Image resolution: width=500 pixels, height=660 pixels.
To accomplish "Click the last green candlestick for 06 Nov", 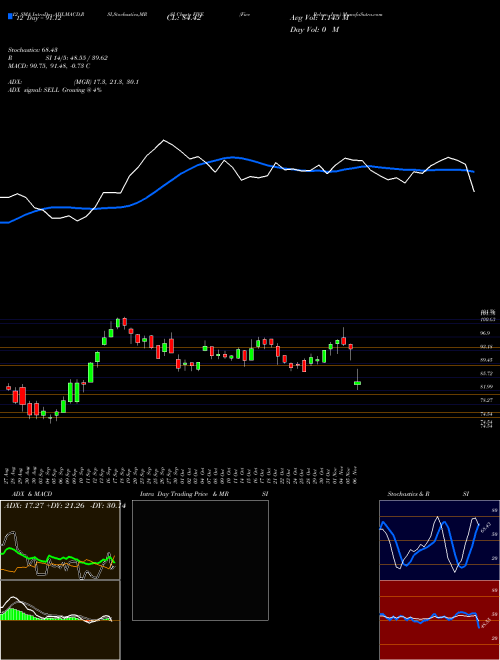I will click(357, 383).
